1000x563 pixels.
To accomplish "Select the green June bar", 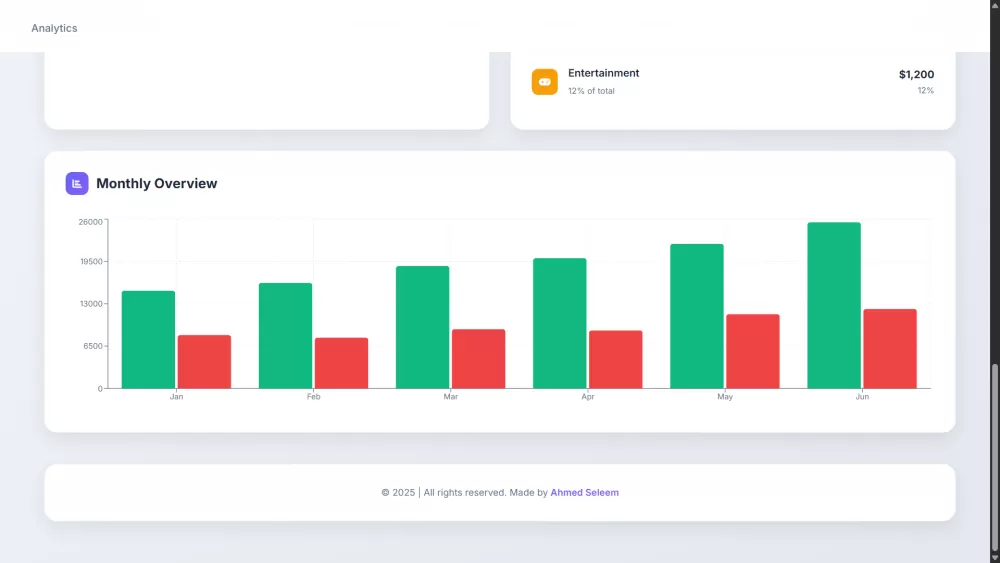I will 834,305.
